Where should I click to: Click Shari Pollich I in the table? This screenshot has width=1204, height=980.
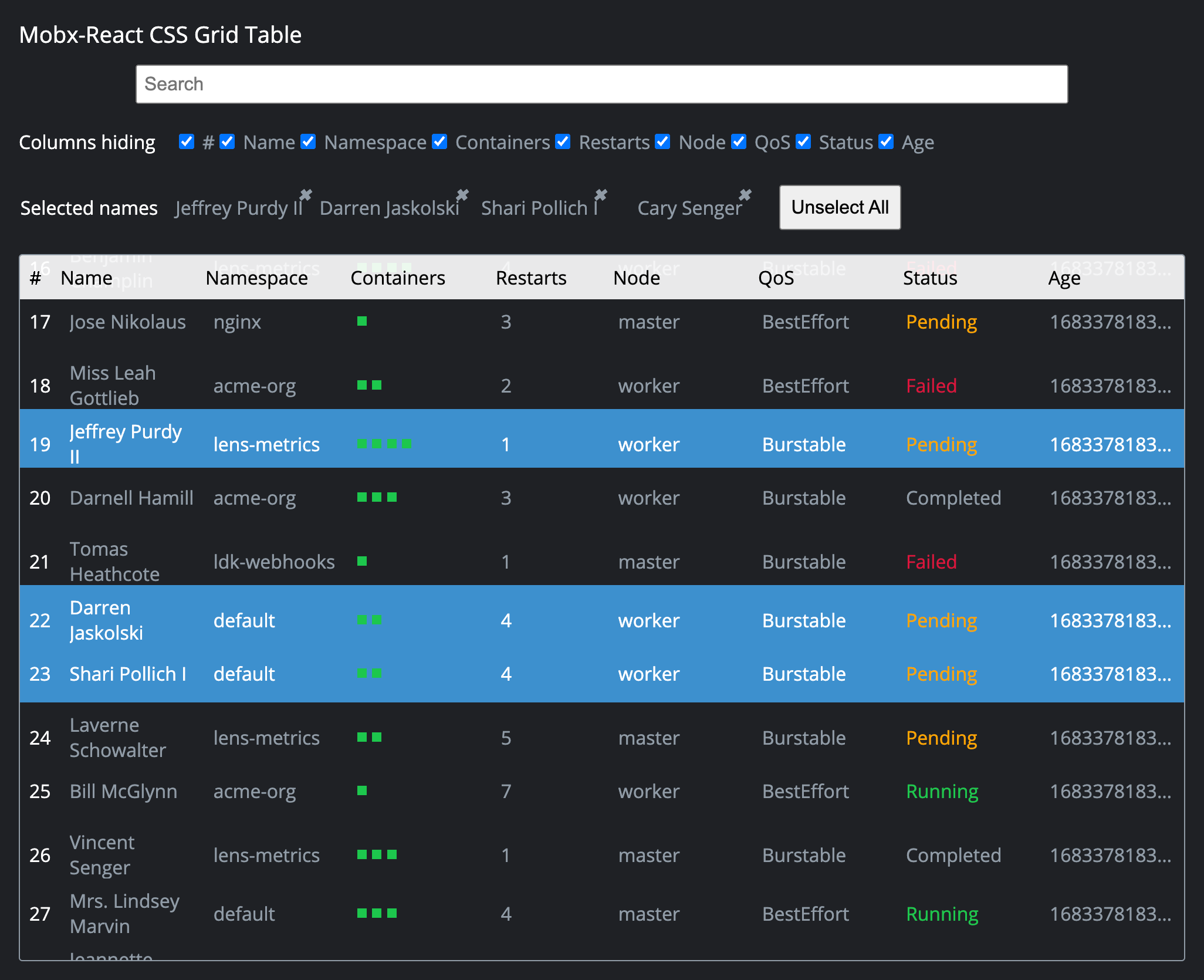(128, 674)
